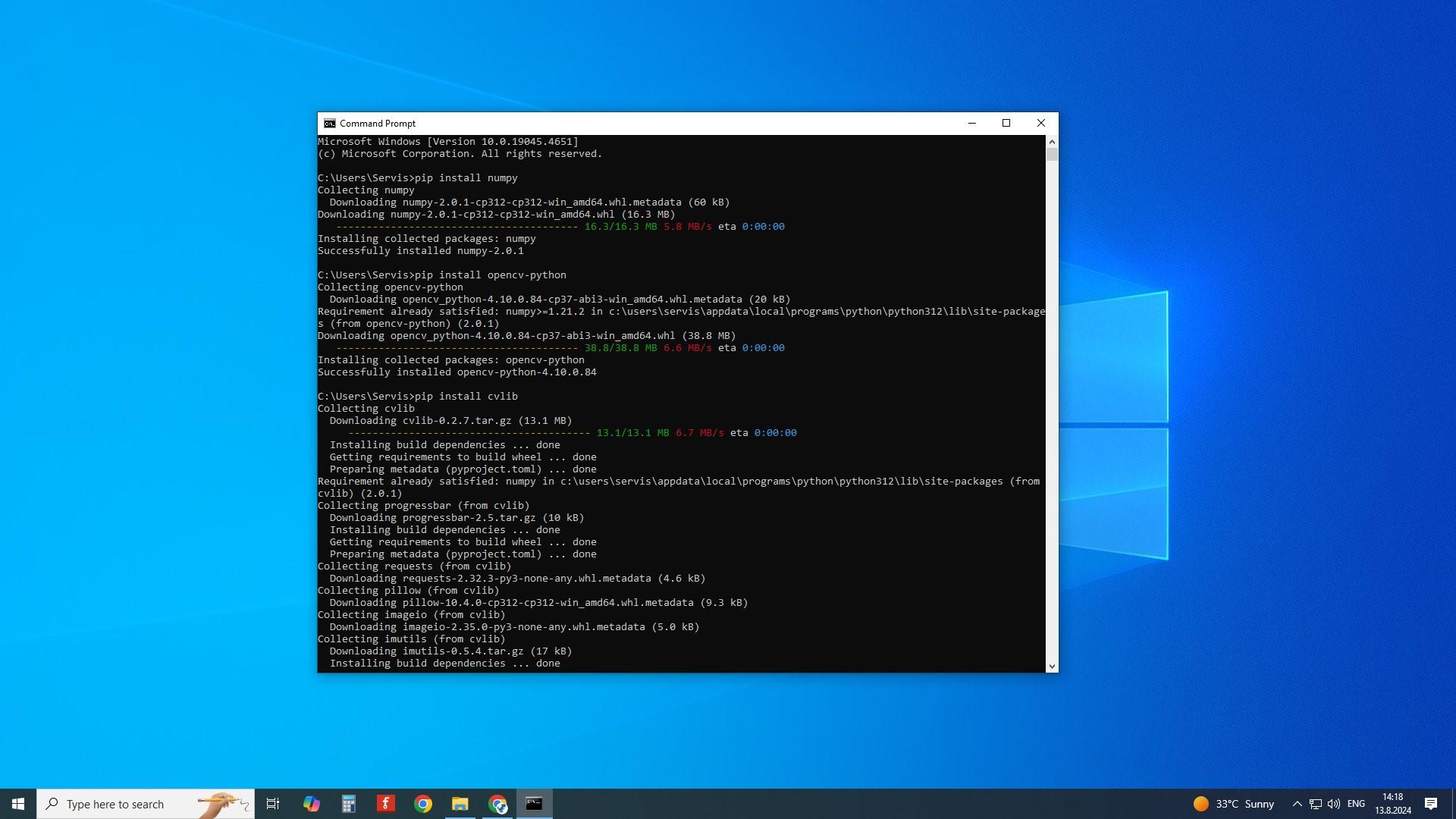1456x819 pixels.
Task: Click the Command Prompt title bar icon
Action: click(x=330, y=123)
